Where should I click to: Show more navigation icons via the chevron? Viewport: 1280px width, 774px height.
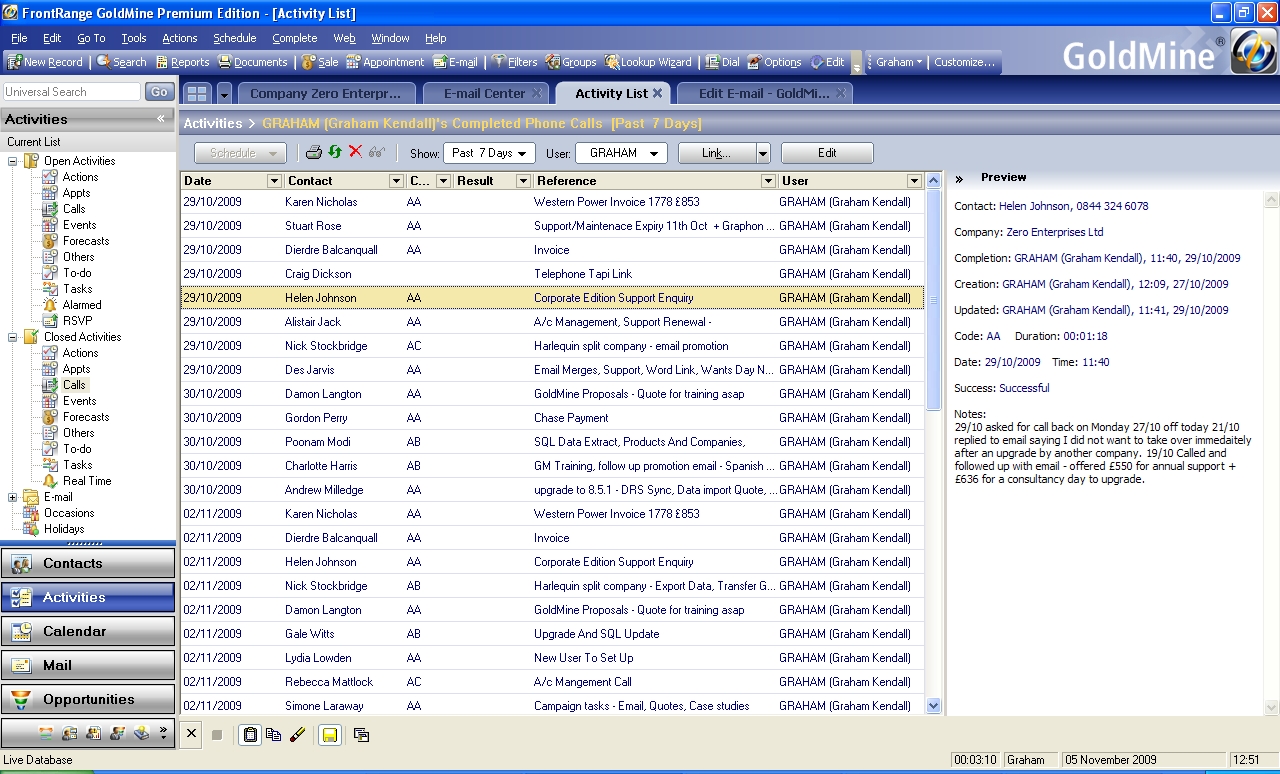[164, 733]
